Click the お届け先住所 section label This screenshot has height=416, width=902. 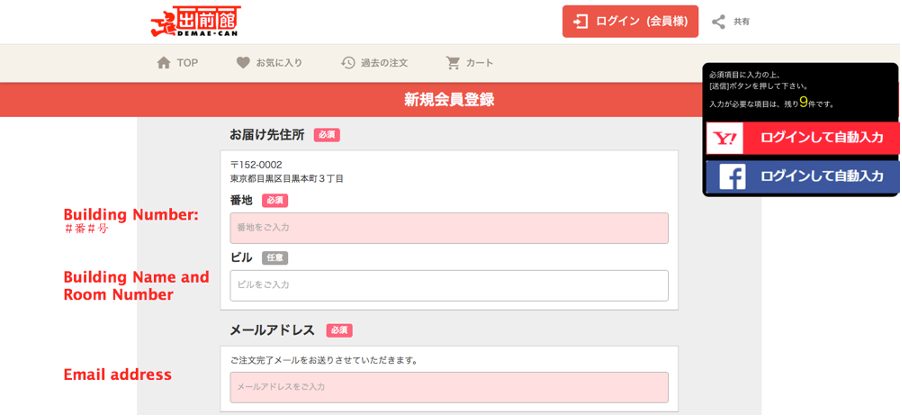[267, 135]
